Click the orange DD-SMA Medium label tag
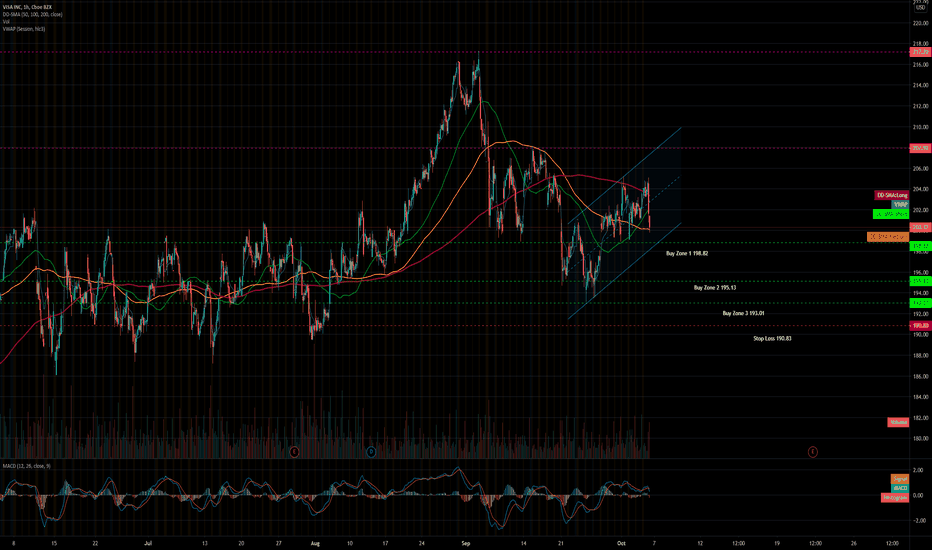This screenshot has width=932, height=550. (888, 237)
